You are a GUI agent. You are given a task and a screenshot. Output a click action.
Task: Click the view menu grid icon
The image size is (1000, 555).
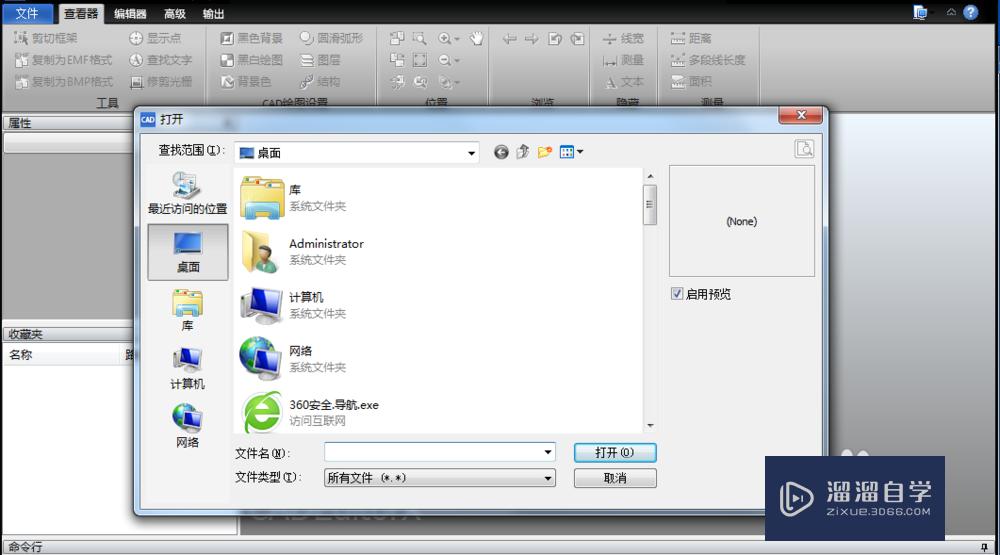566,152
